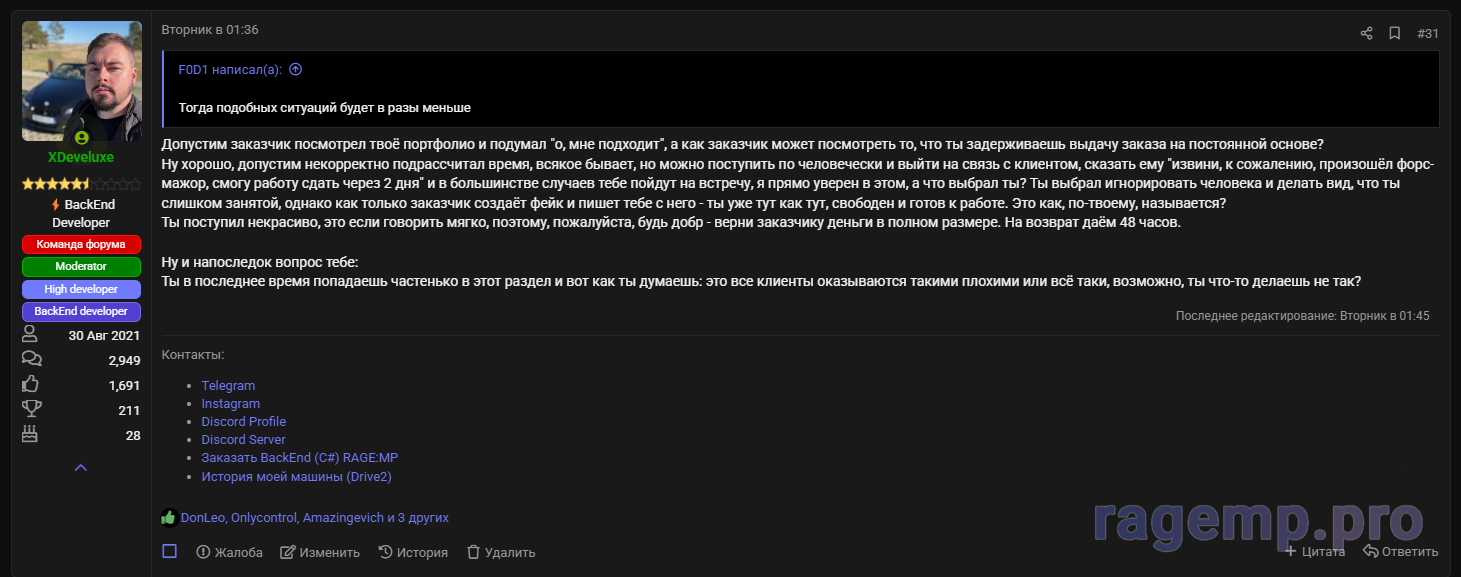Screen dimensions: 1461x577
Task: Click the messages count speech bubble icon
Action: click(x=31, y=358)
